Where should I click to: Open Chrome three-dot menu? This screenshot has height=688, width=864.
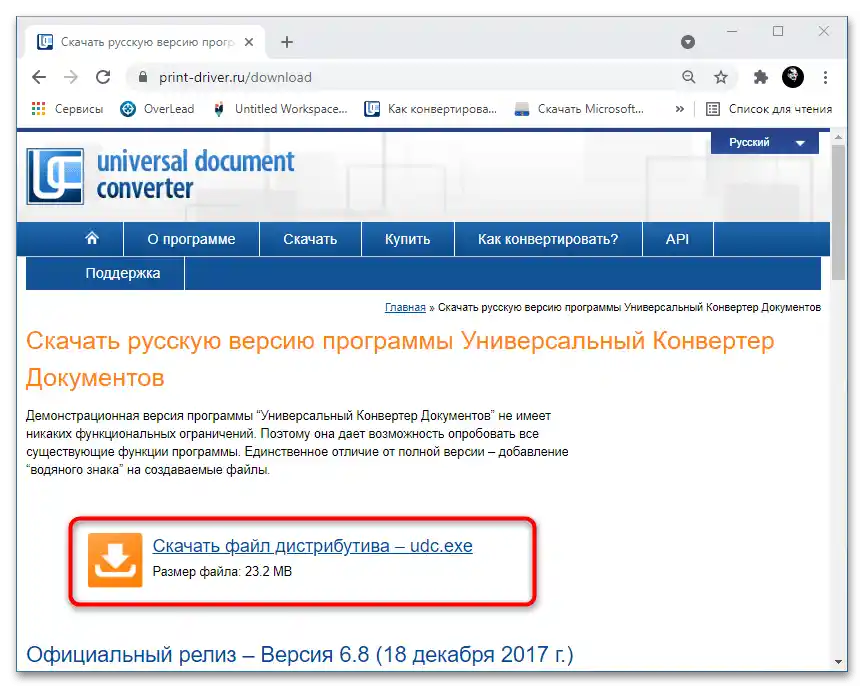tap(825, 77)
